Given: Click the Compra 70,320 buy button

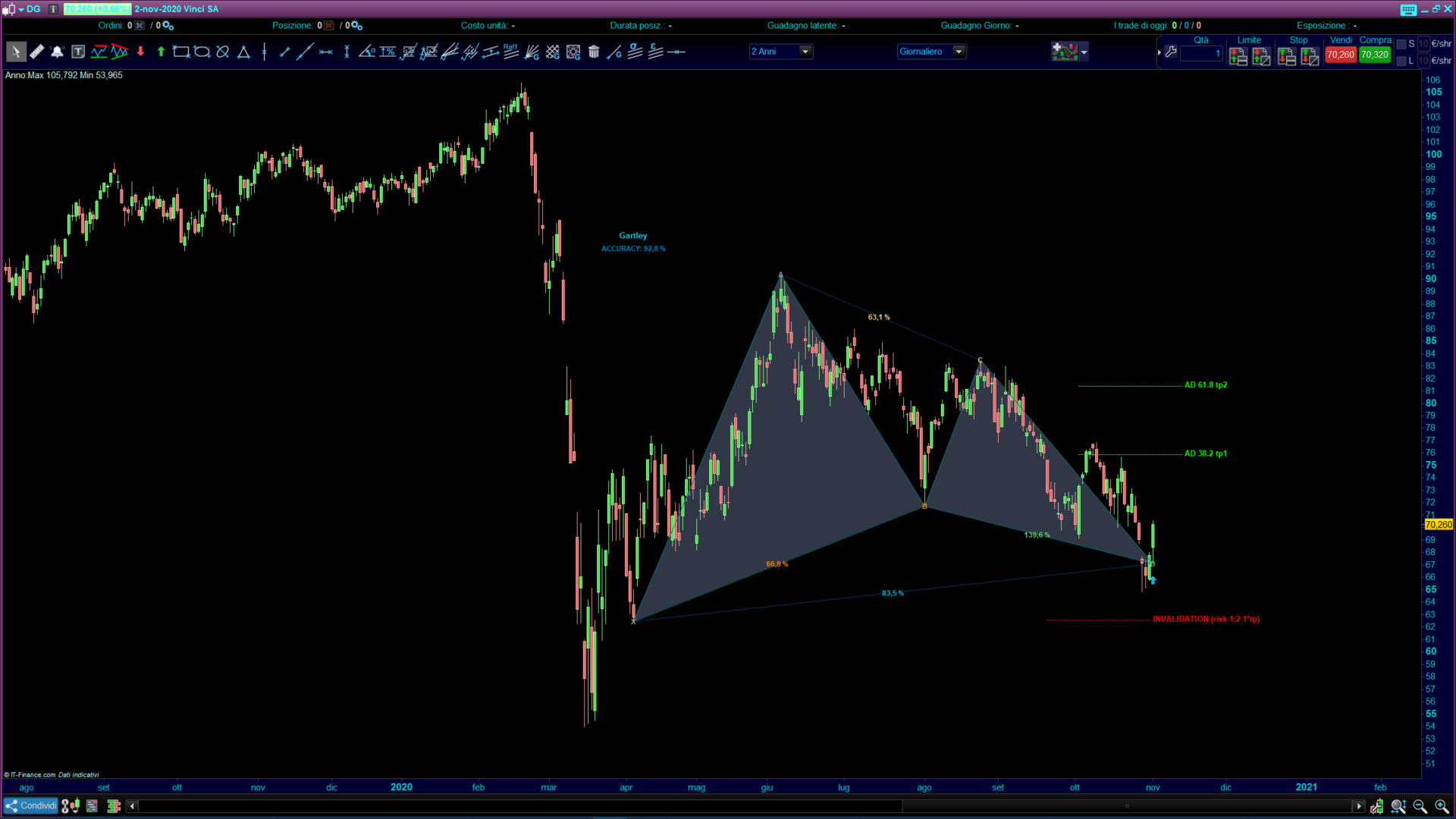Looking at the screenshot, I should [1374, 55].
